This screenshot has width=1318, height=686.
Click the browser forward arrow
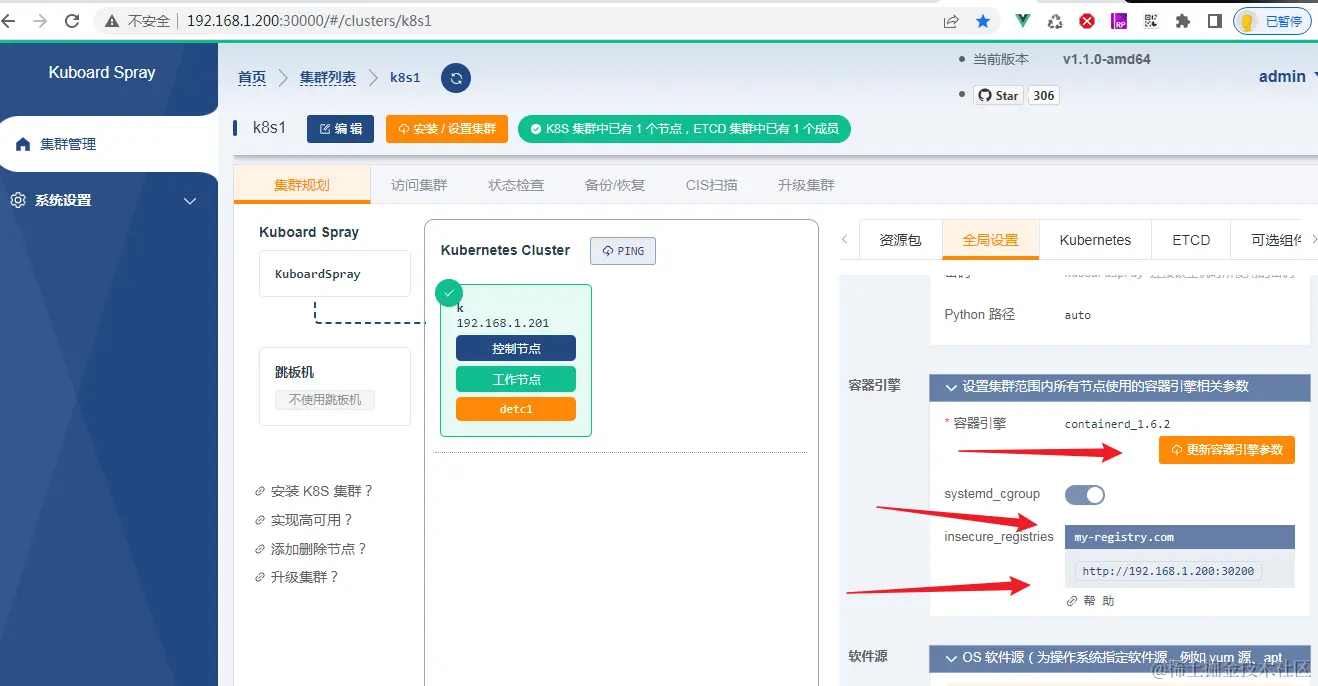pos(40,20)
